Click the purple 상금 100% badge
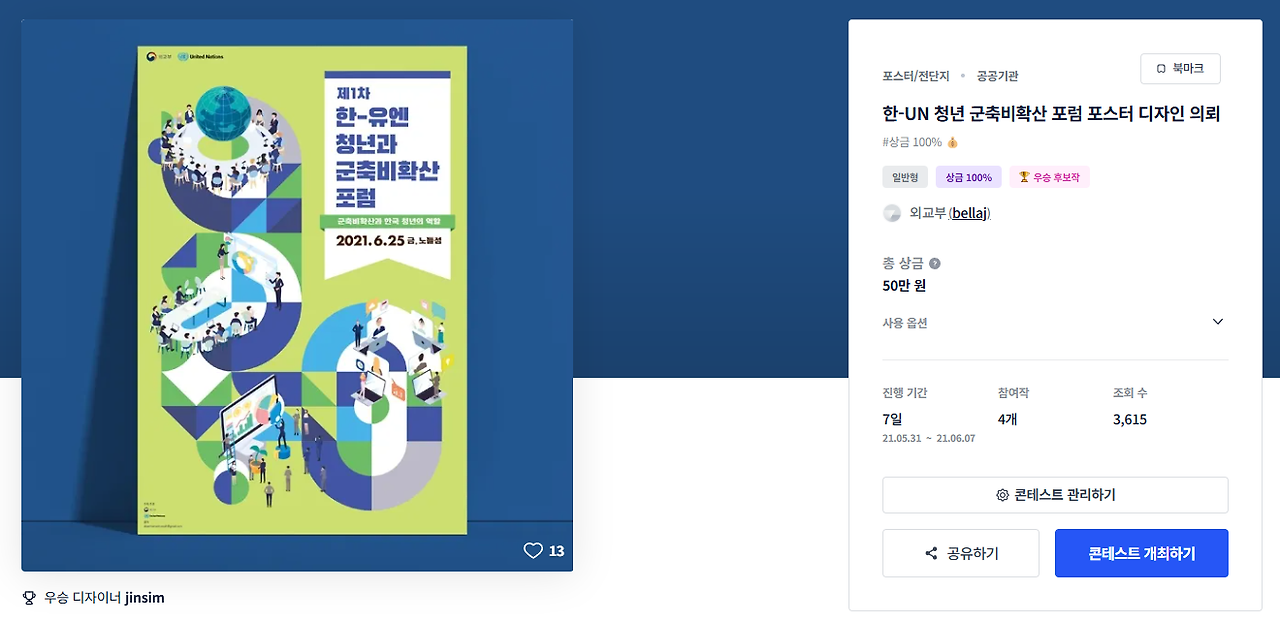The width and height of the screenshot is (1280, 621). (968, 177)
